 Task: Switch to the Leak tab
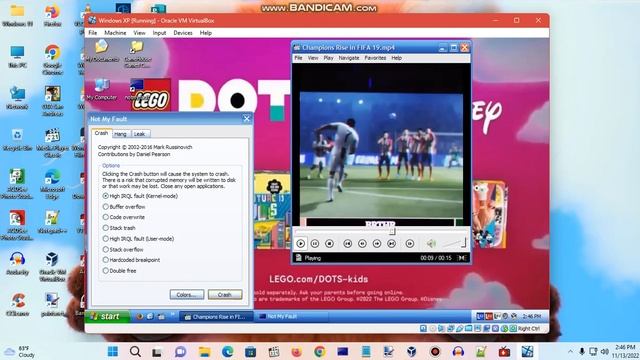pyautogui.click(x=140, y=134)
